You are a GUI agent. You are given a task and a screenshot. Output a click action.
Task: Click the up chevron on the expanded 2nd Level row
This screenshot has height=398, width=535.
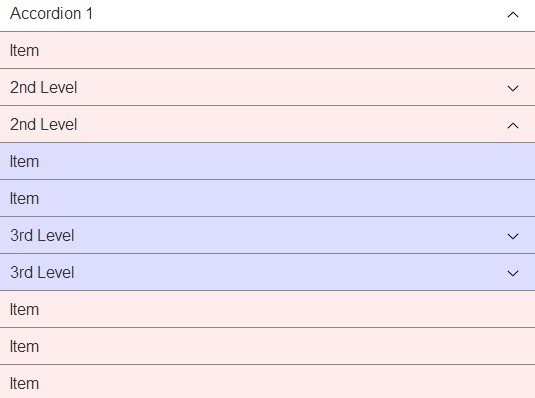(x=513, y=126)
